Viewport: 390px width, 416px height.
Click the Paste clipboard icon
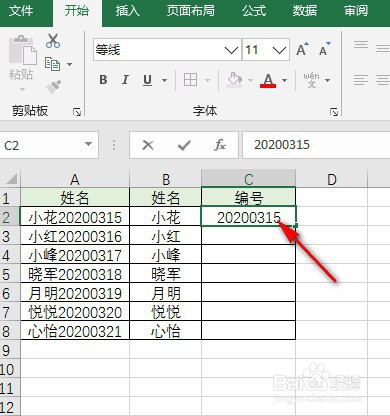click(x=22, y=50)
